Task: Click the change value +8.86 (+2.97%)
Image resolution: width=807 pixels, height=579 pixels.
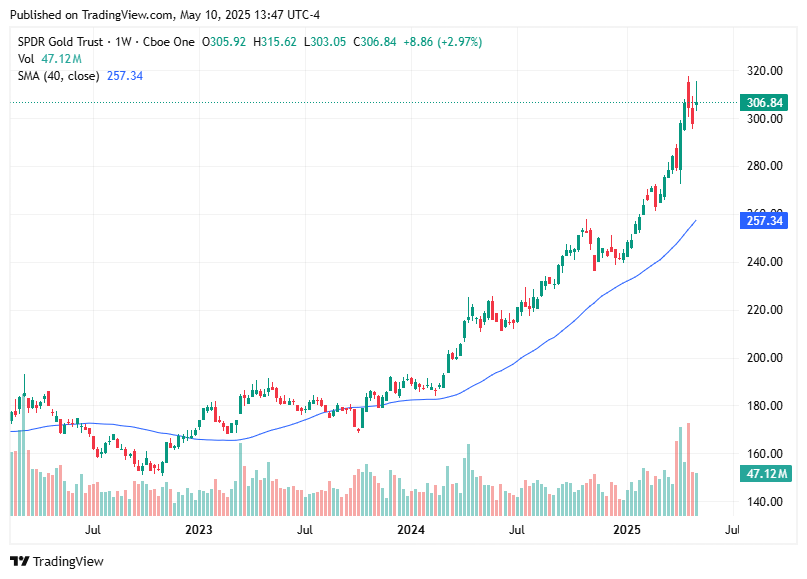Action: (443, 42)
